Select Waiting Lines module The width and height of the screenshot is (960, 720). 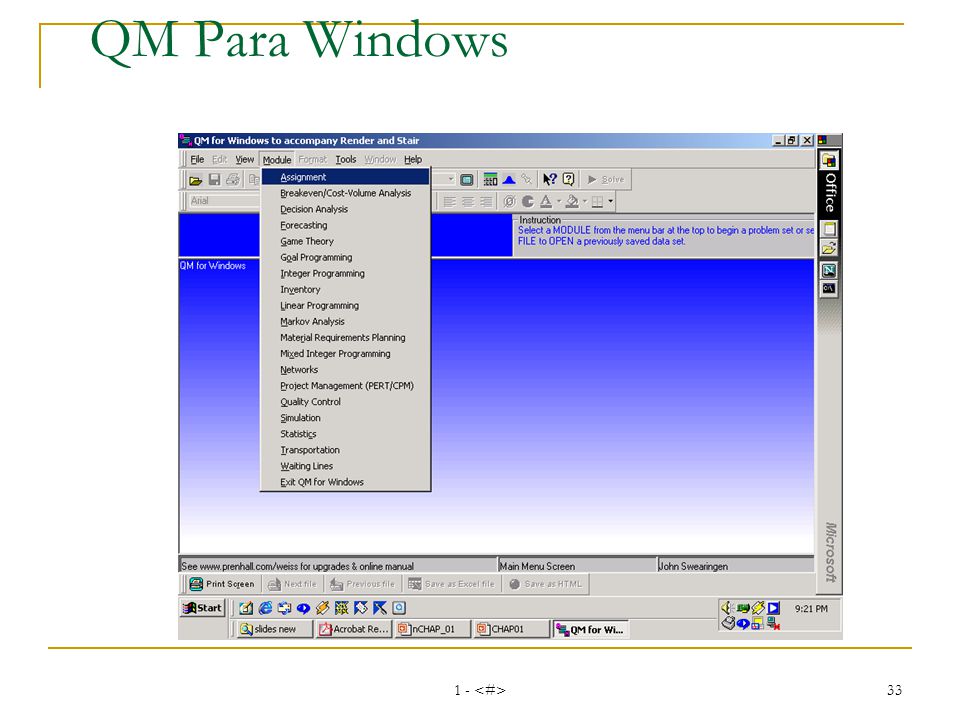tap(345, 466)
